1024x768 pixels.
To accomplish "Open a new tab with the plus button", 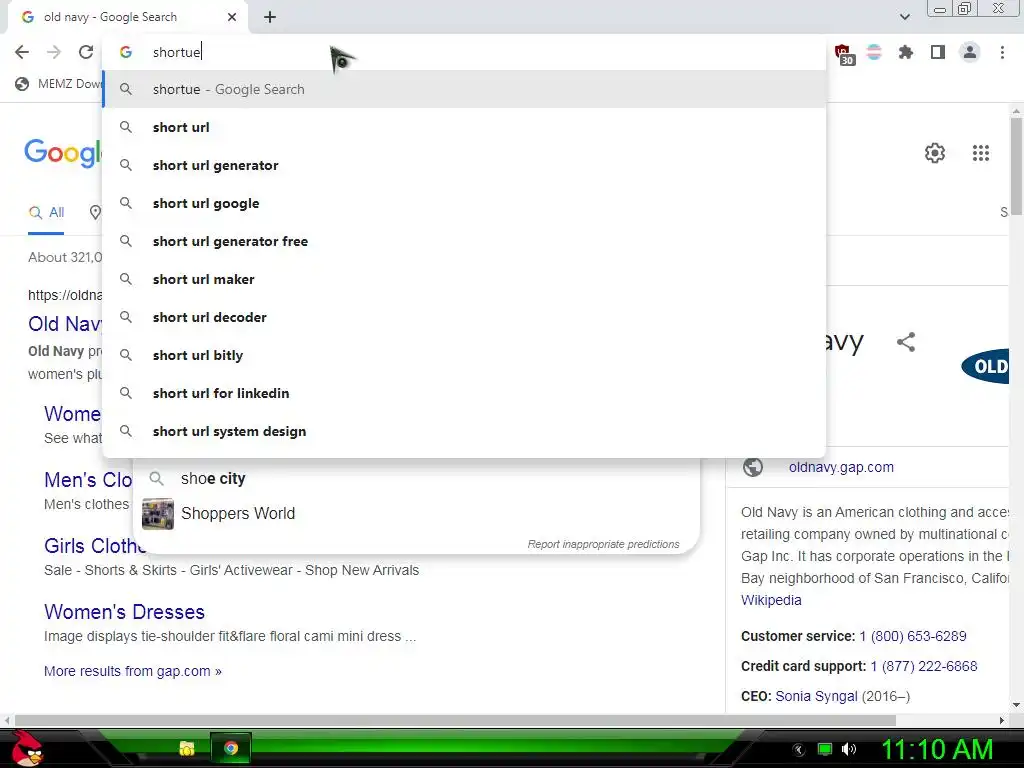I will point(270,17).
